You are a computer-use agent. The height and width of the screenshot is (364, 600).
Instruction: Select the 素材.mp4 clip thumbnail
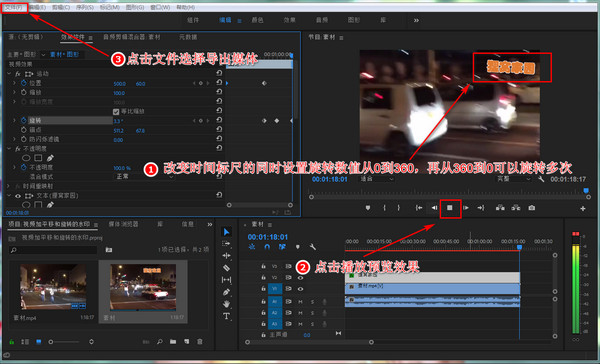tap(53, 287)
